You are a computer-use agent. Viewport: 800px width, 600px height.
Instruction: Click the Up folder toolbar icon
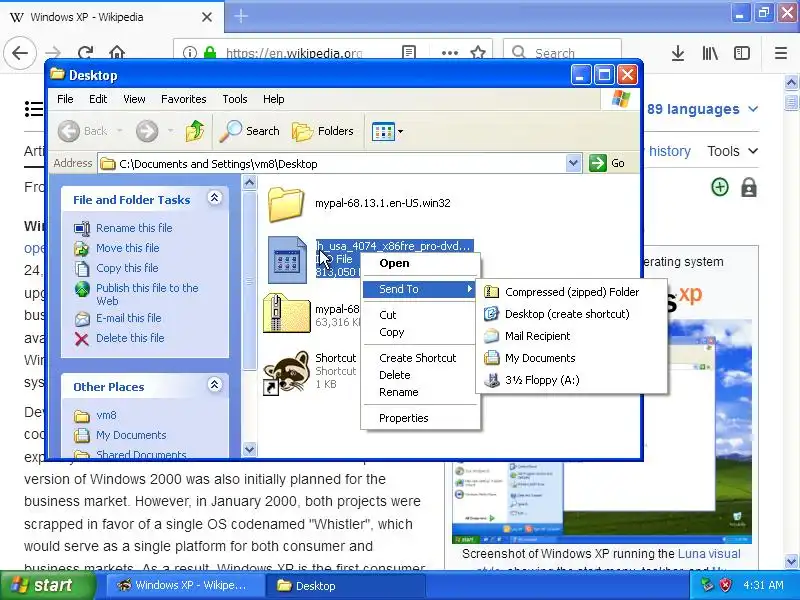(194, 131)
